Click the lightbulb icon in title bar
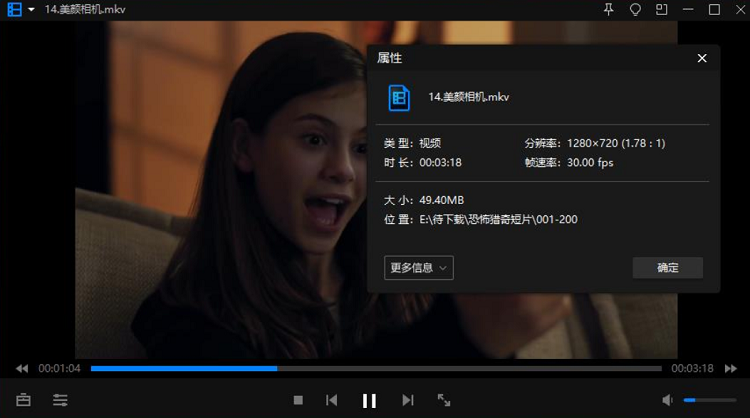750x418 pixels. 635,9
